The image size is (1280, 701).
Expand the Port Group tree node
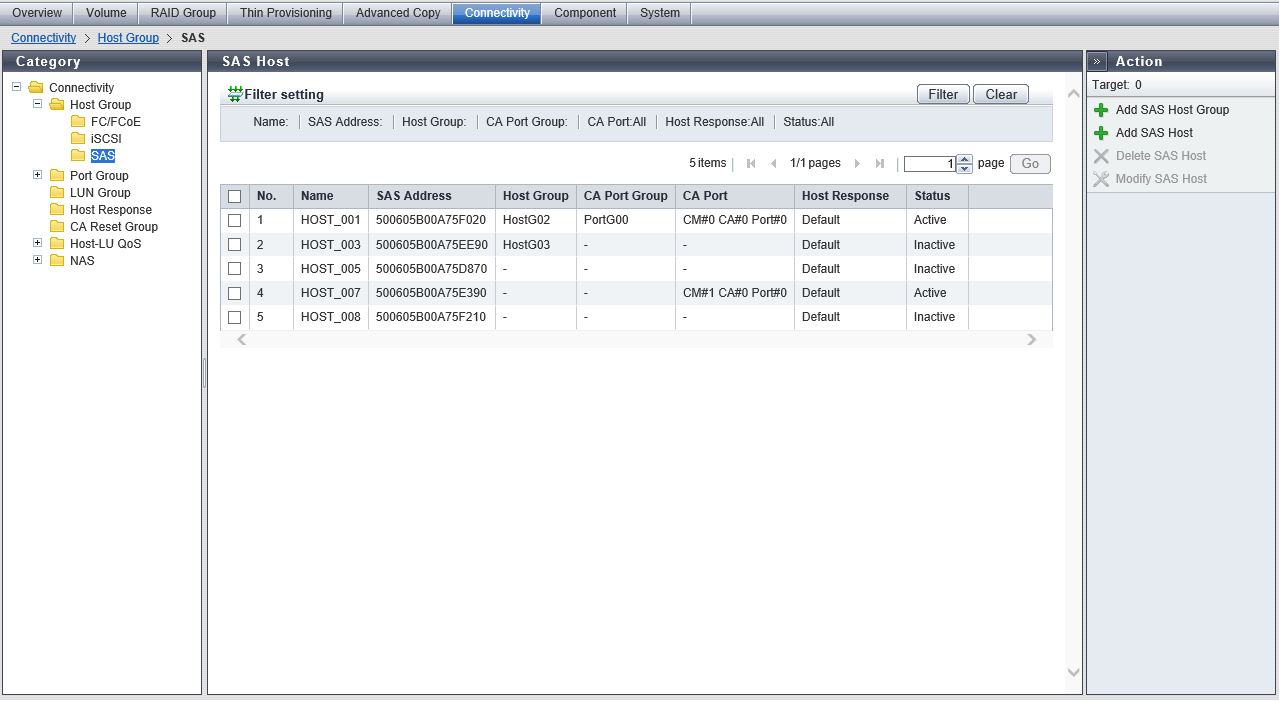[38, 175]
